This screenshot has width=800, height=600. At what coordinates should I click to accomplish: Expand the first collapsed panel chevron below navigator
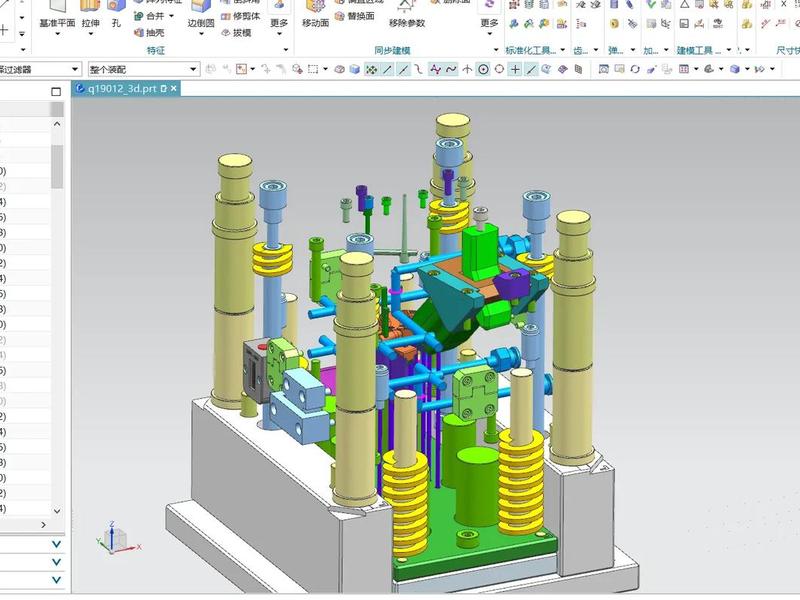[57, 544]
